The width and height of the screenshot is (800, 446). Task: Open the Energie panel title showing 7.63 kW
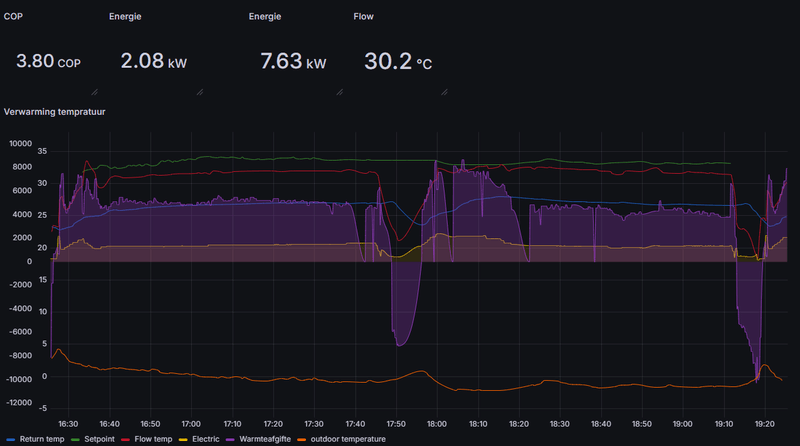tap(265, 16)
